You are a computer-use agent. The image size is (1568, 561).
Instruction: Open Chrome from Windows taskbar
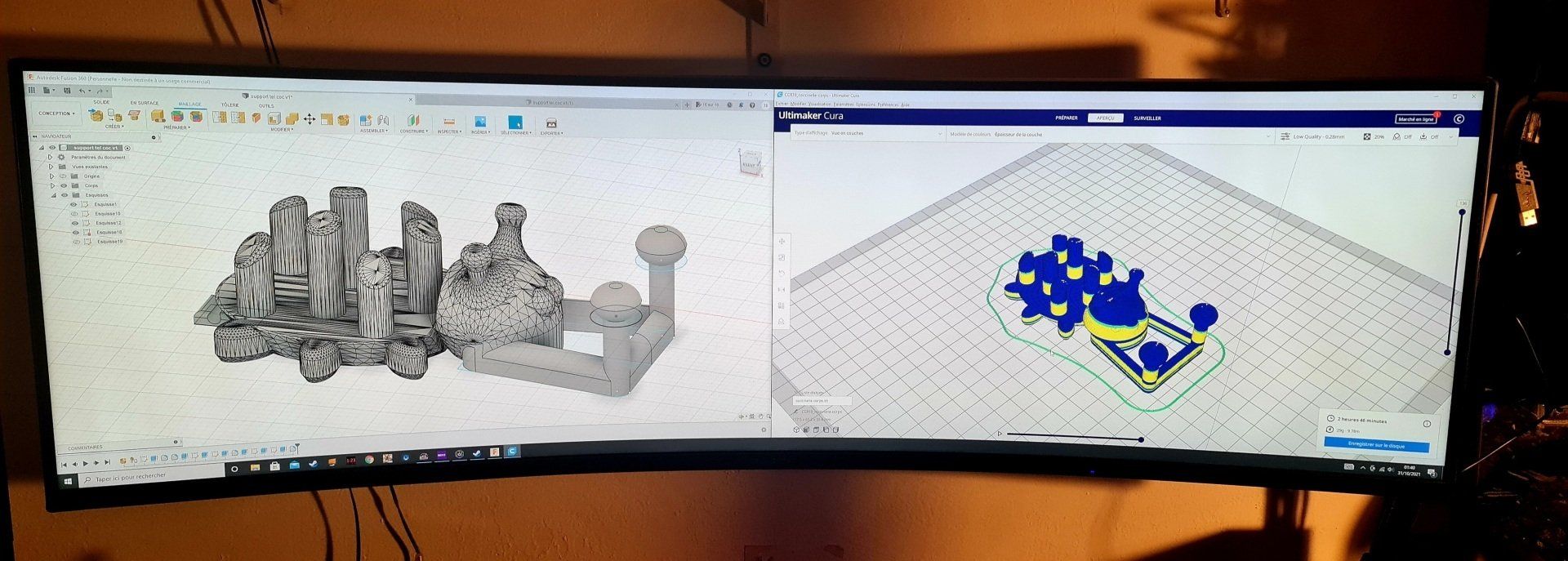point(368,460)
